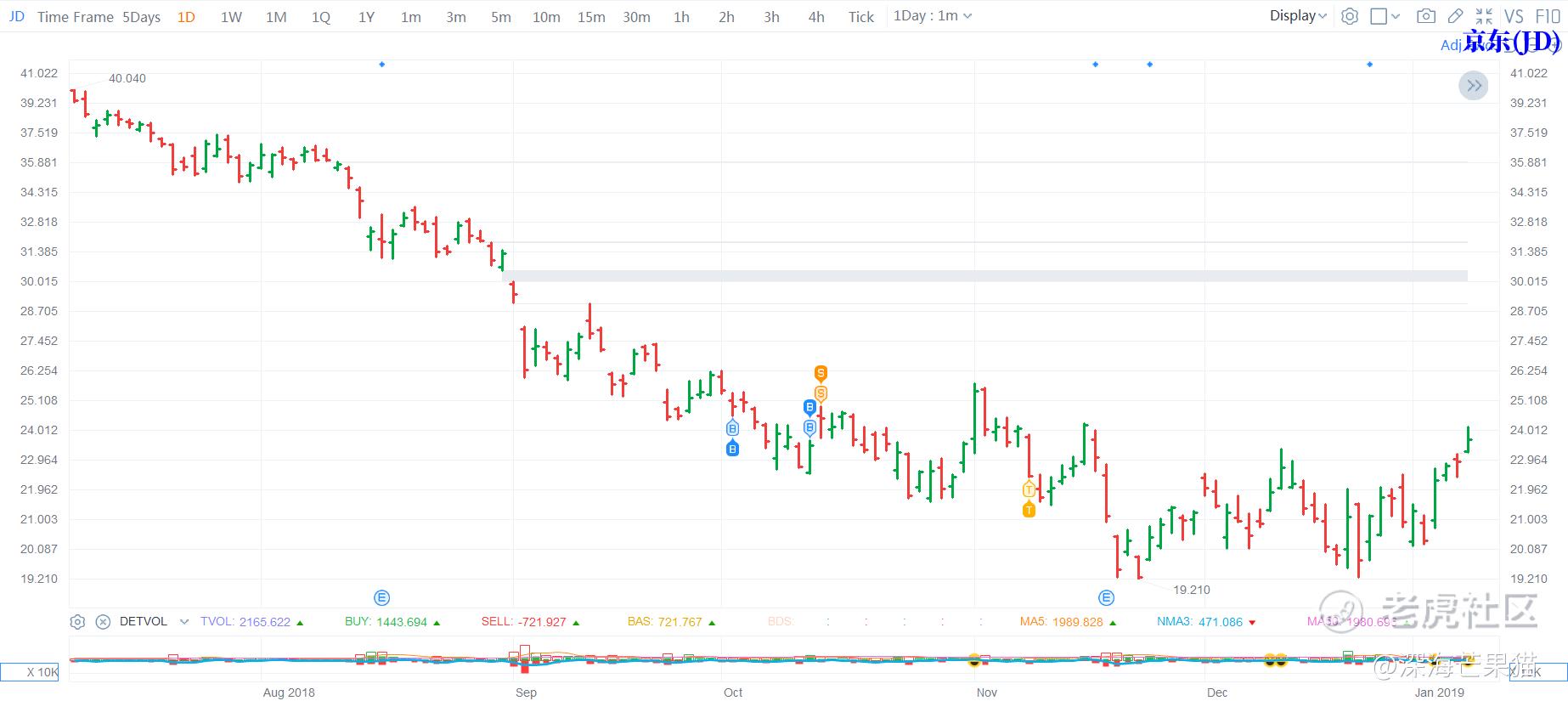
Task: Click the blue diamond marker in late November
Action: point(1150,65)
